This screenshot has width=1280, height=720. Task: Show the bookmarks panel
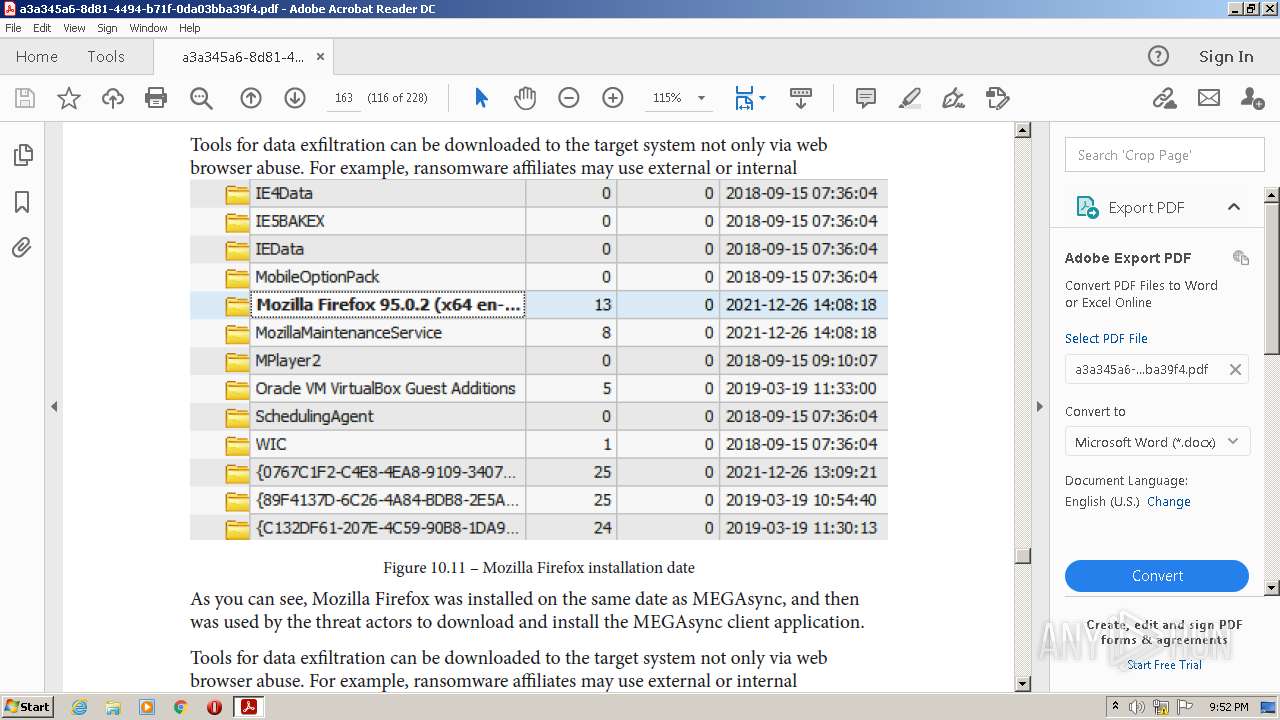22,202
